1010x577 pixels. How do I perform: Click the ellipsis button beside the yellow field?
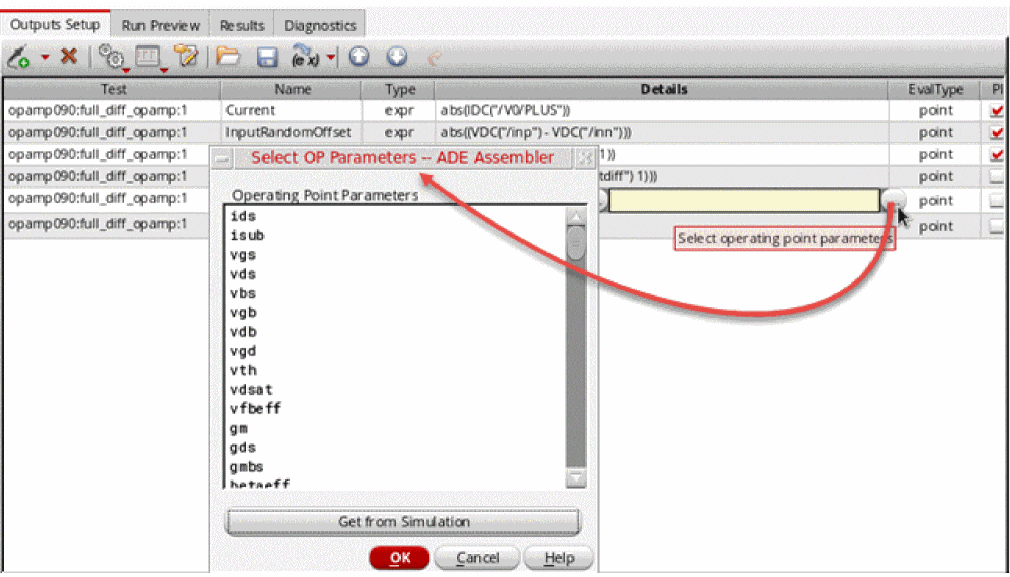click(893, 201)
